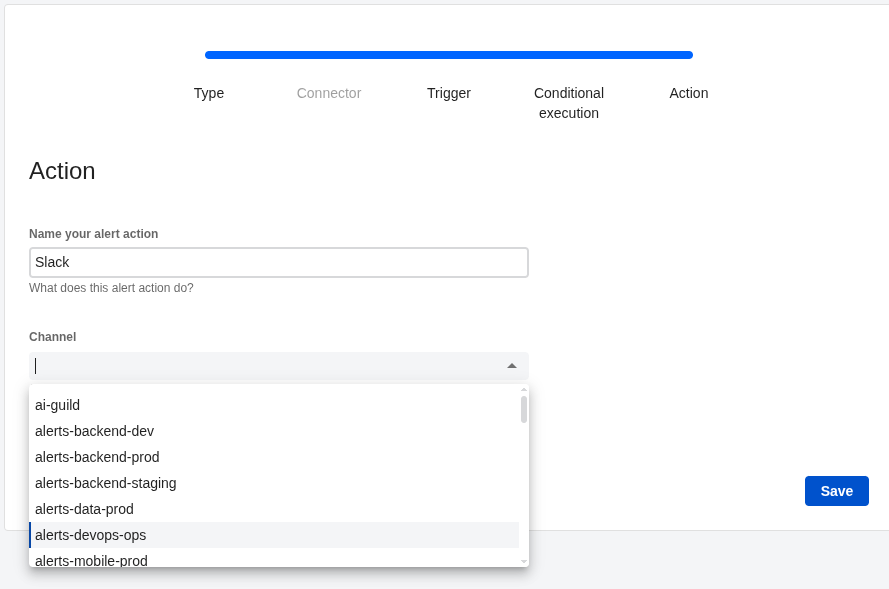Viewport: 889px width, 589px height.
Task: Click the scroll down arrow in channel list
Action: [x=523, y=561]
